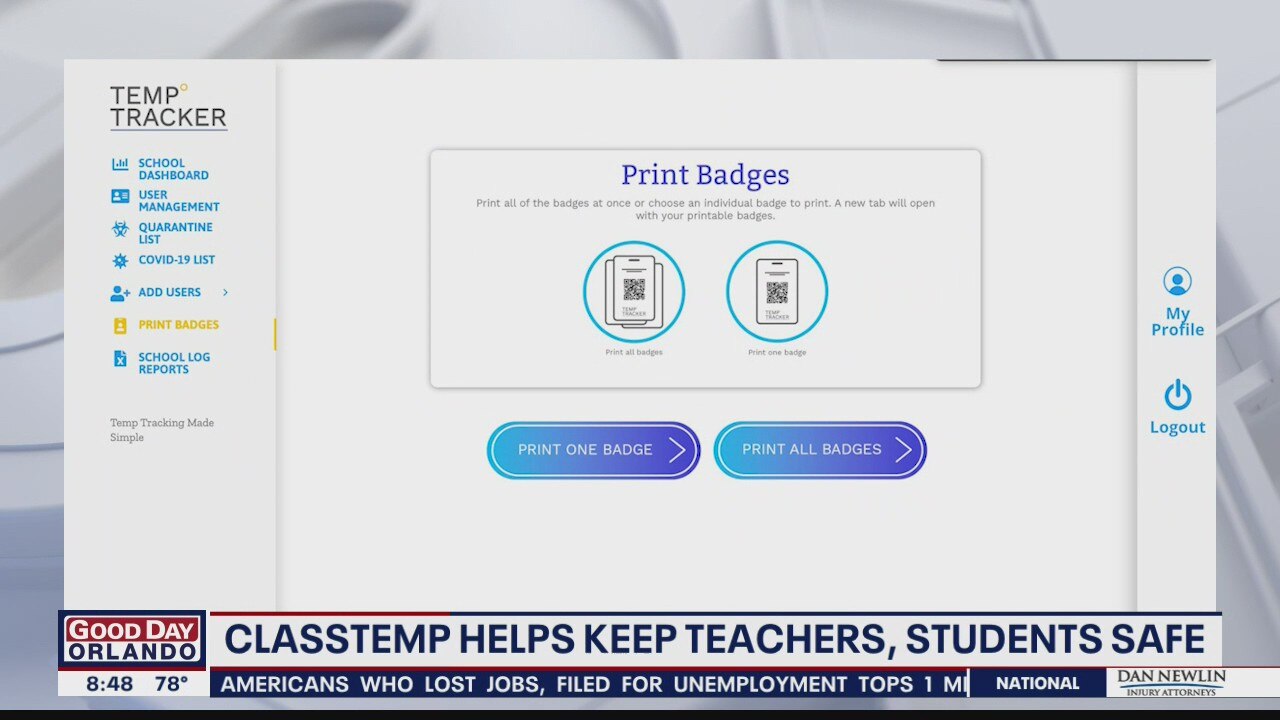The image size is (1280, 720).
Task: Click the 'Print all badges' caption text
Action: [x=634, y=353]
